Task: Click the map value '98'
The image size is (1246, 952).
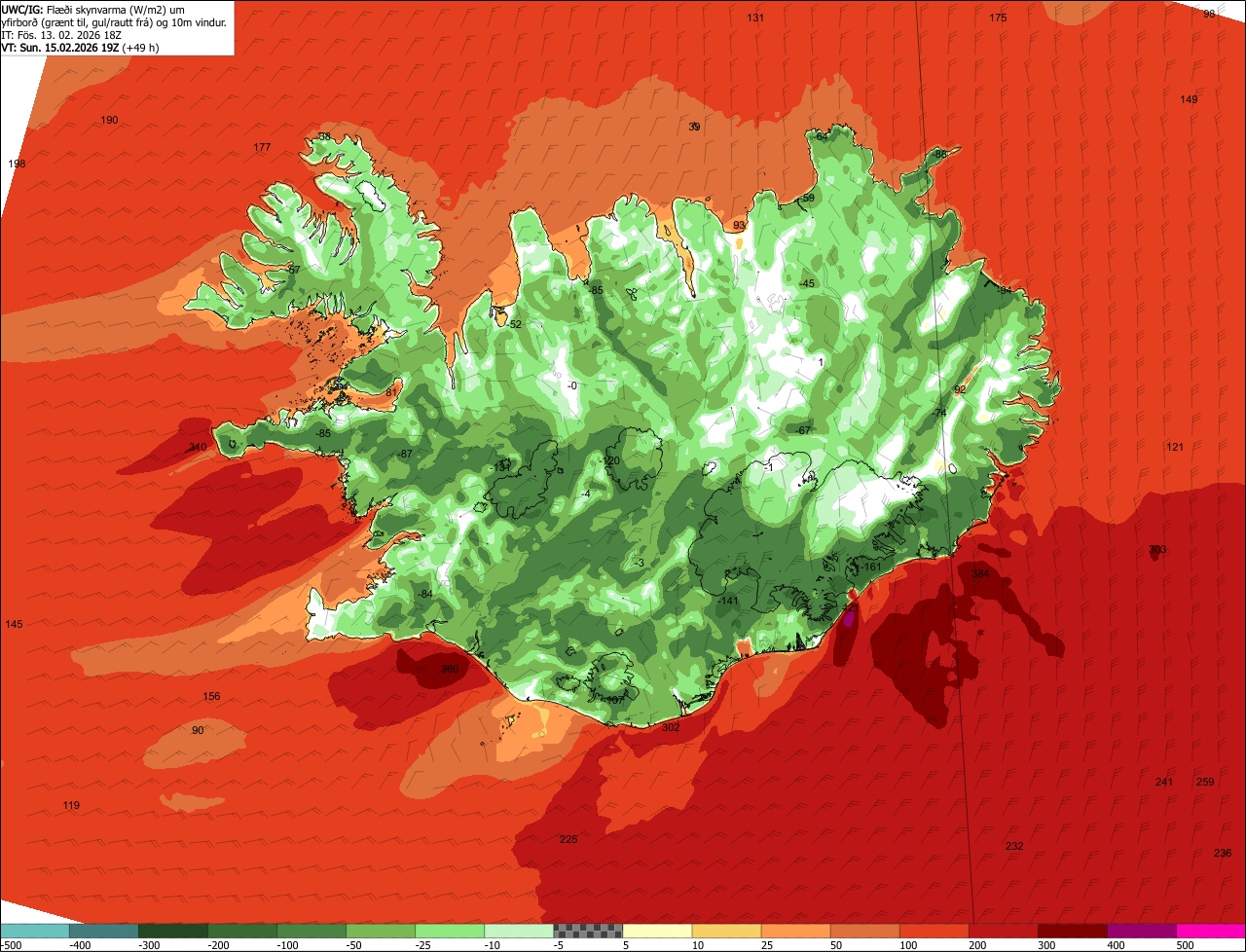Action: coord(1209,14)
